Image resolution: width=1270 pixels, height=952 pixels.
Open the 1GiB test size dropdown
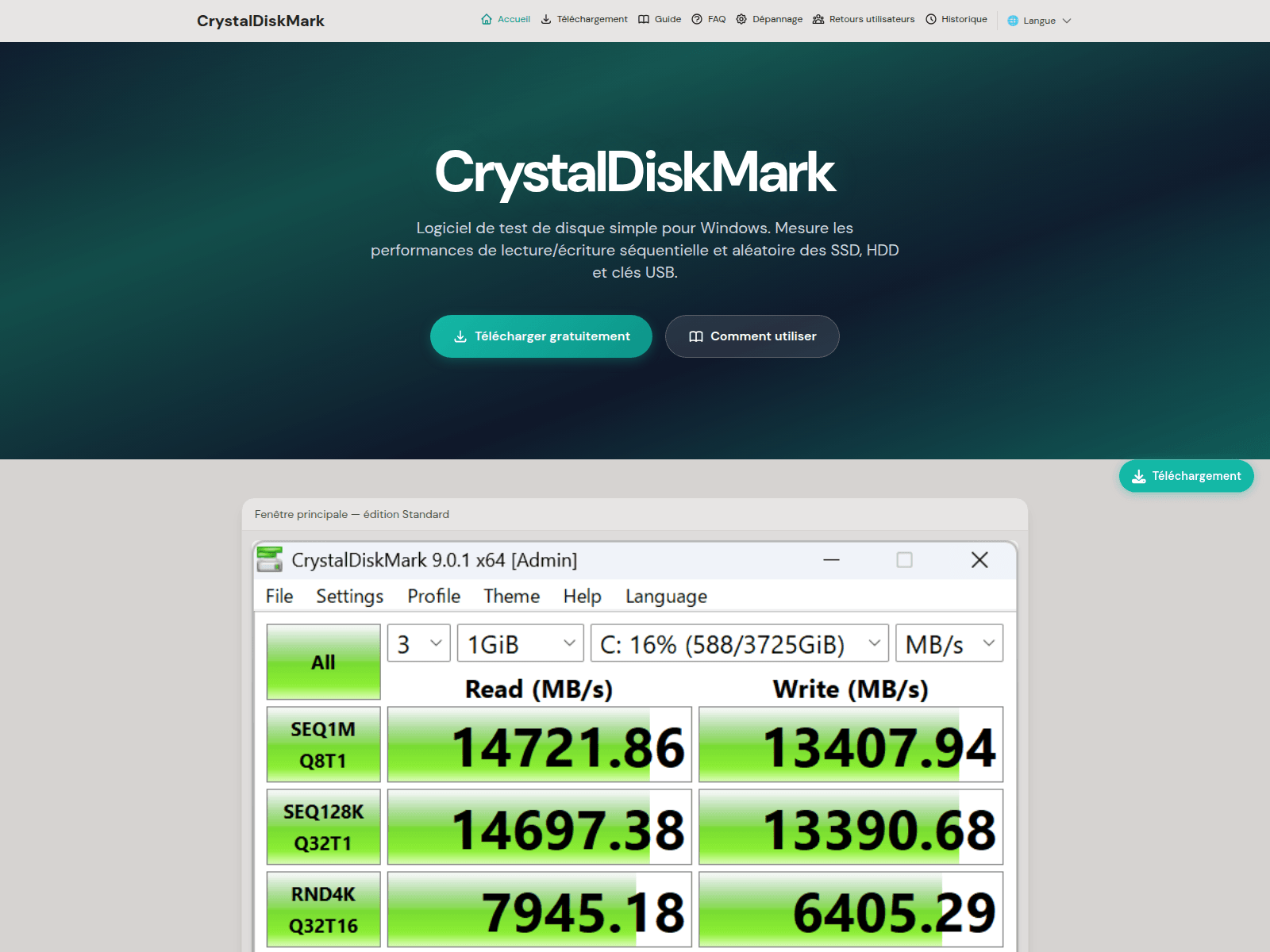tap(521, 643)
